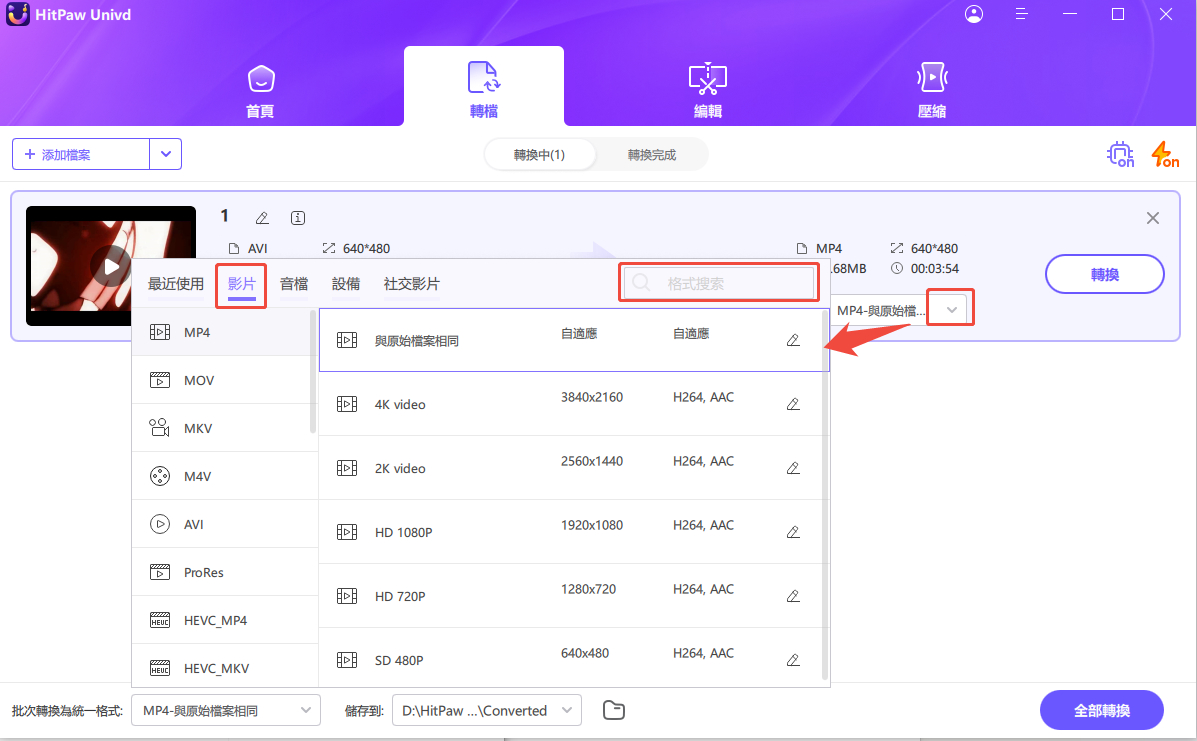Viewport: 1197px width, 741px height.
Task: Go to the 首頁 home tab
Action: click(260, 92)
